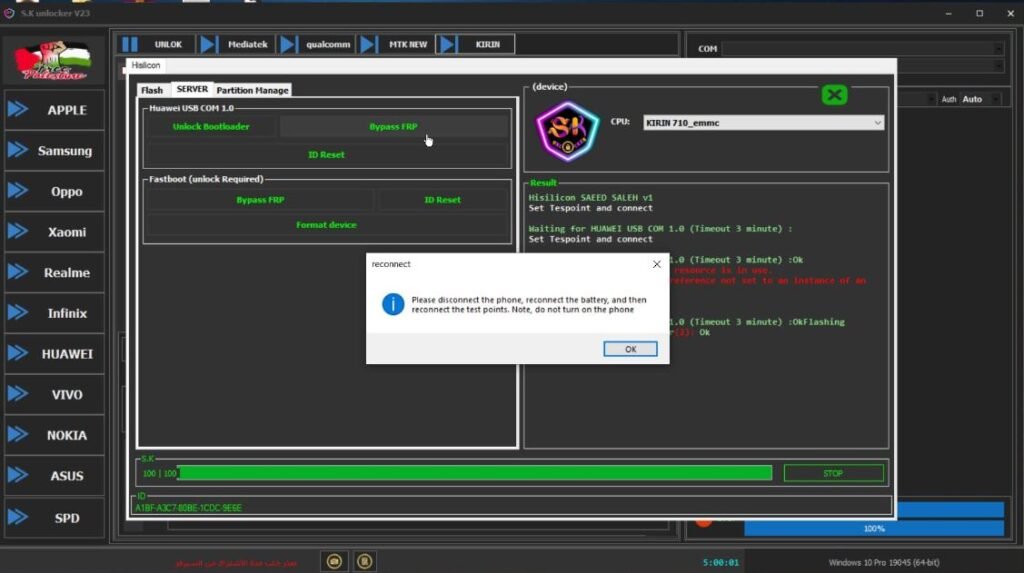Click the green progress bar

coord(475,473)
